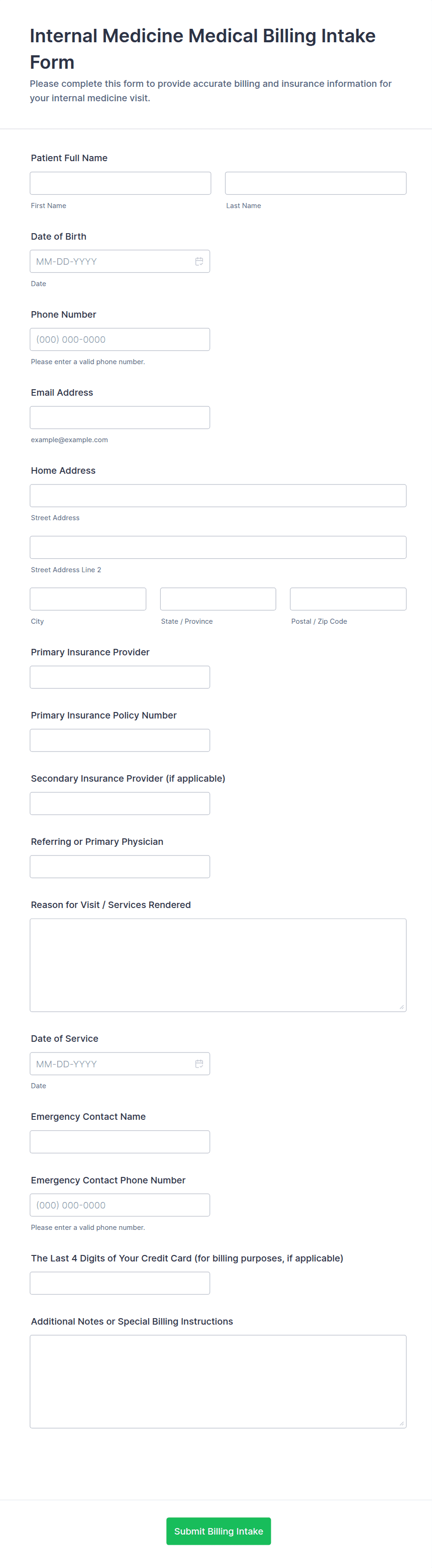Select the Street Address field
The width and height of the screenshot is (432, 1568).
click(218, 496)
